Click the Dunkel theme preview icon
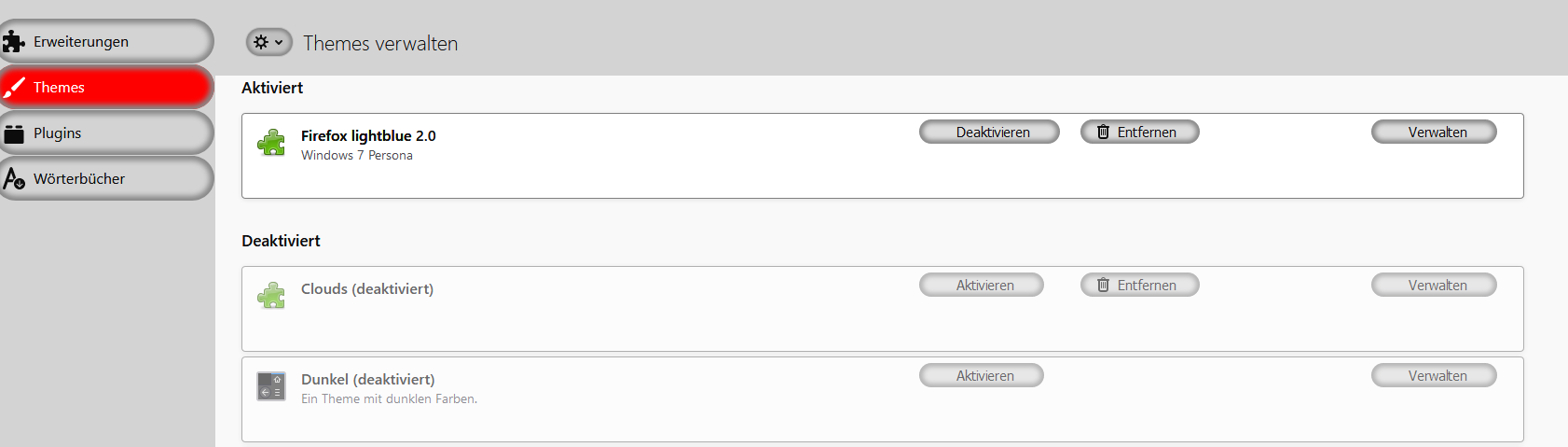The width and height of the screenshot is (1568, 447). pos(271,385)
